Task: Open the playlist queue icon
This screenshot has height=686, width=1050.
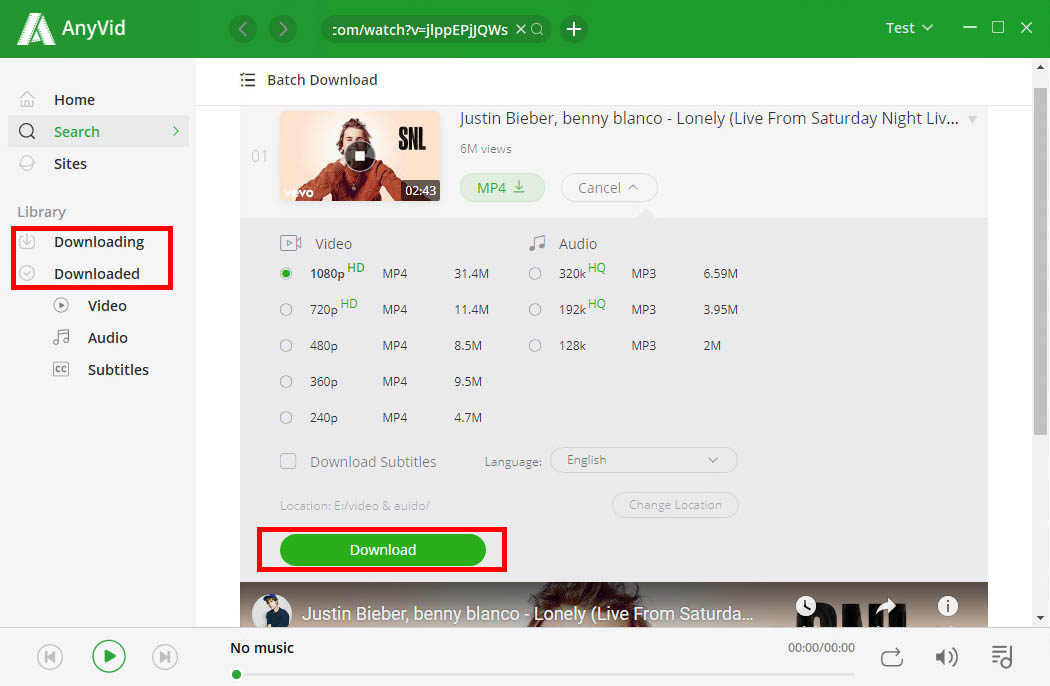Action: click(x=1002, y=657)
